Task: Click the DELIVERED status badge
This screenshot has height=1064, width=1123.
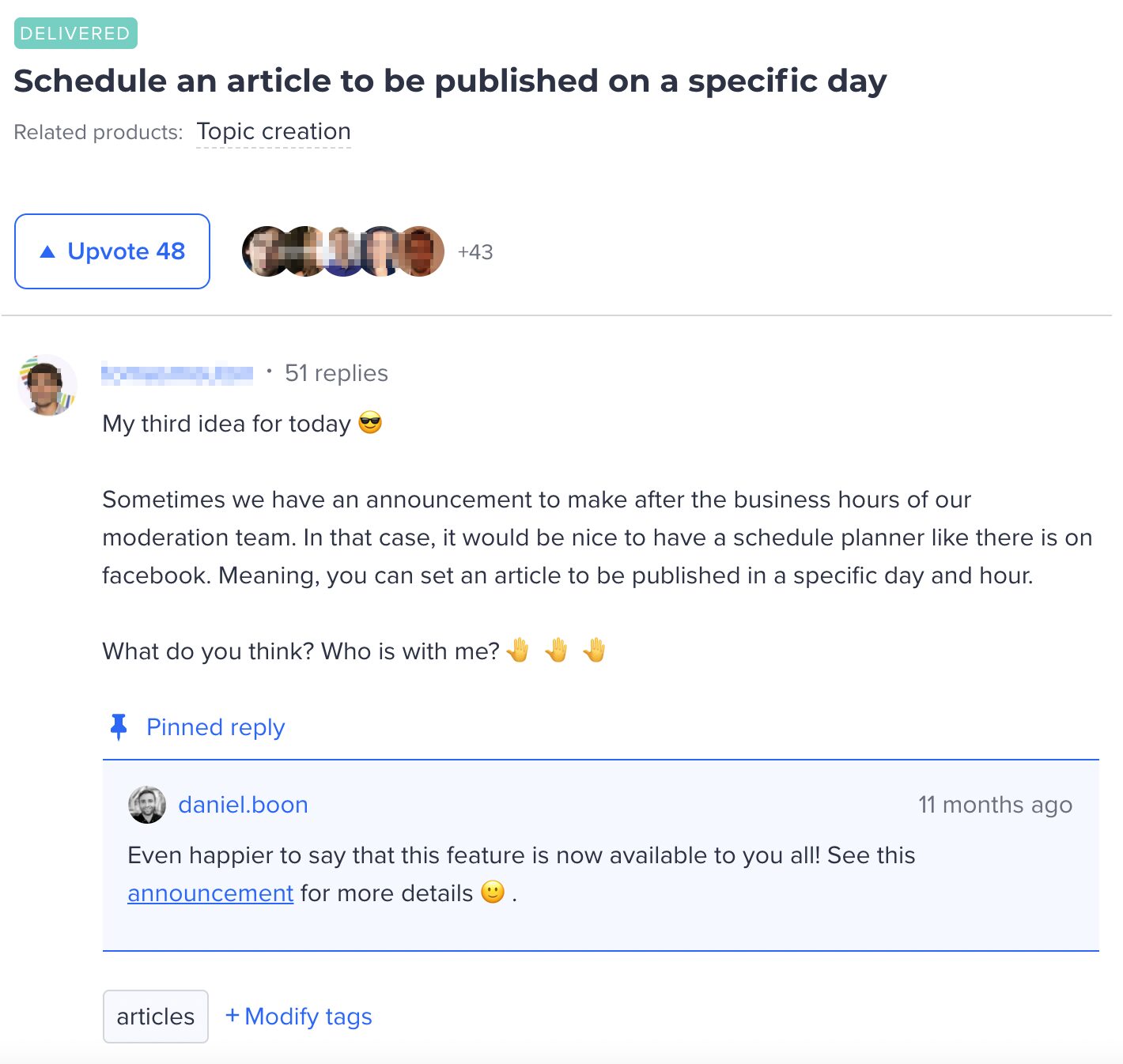Action: [75, 33]
